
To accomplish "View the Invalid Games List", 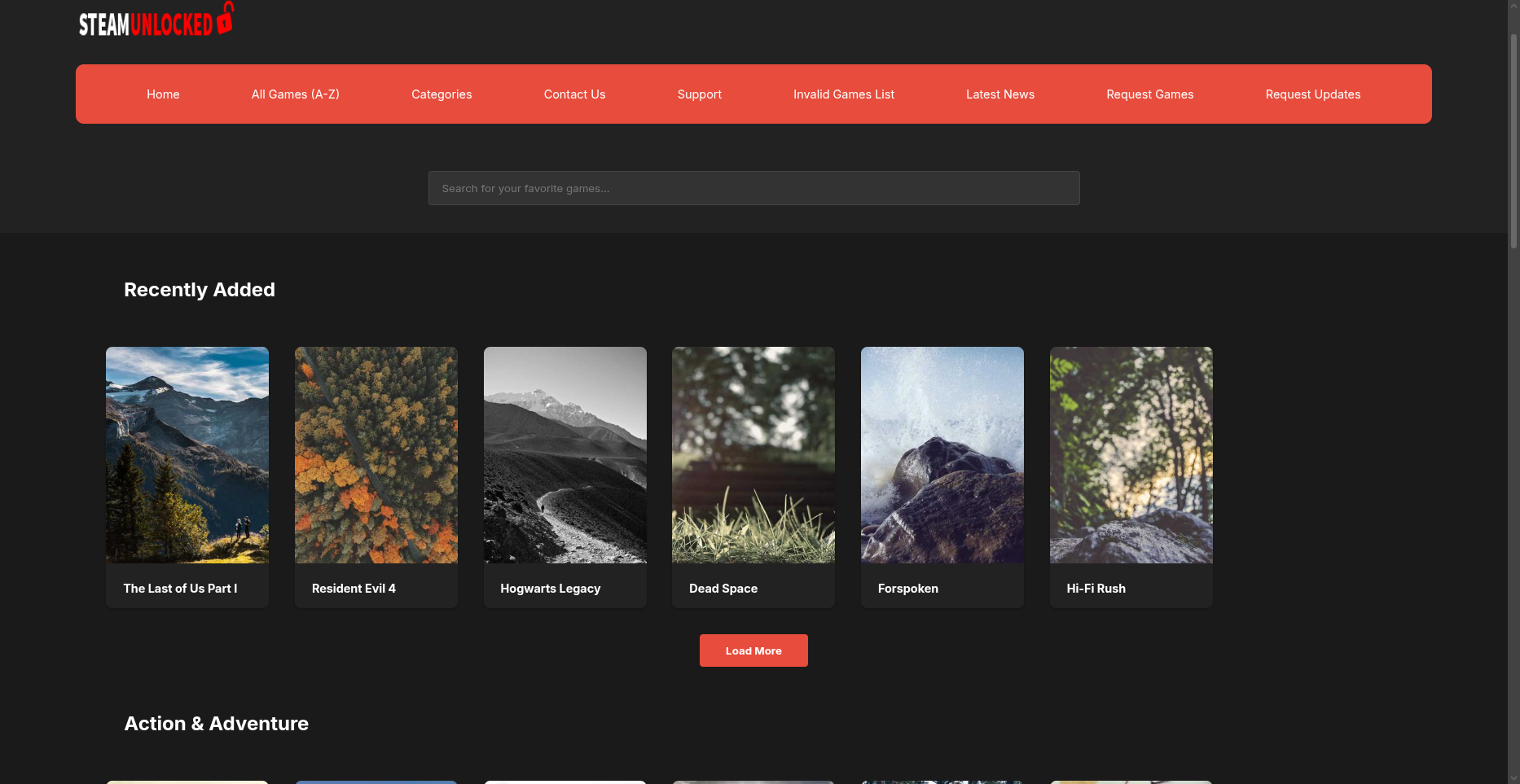I will point(844,94).
